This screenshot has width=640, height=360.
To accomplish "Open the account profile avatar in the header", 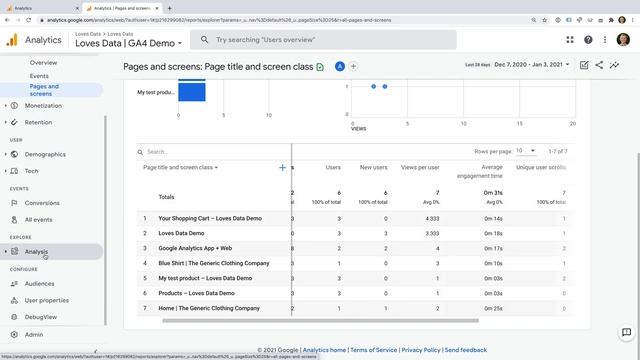I will (623, 40).
